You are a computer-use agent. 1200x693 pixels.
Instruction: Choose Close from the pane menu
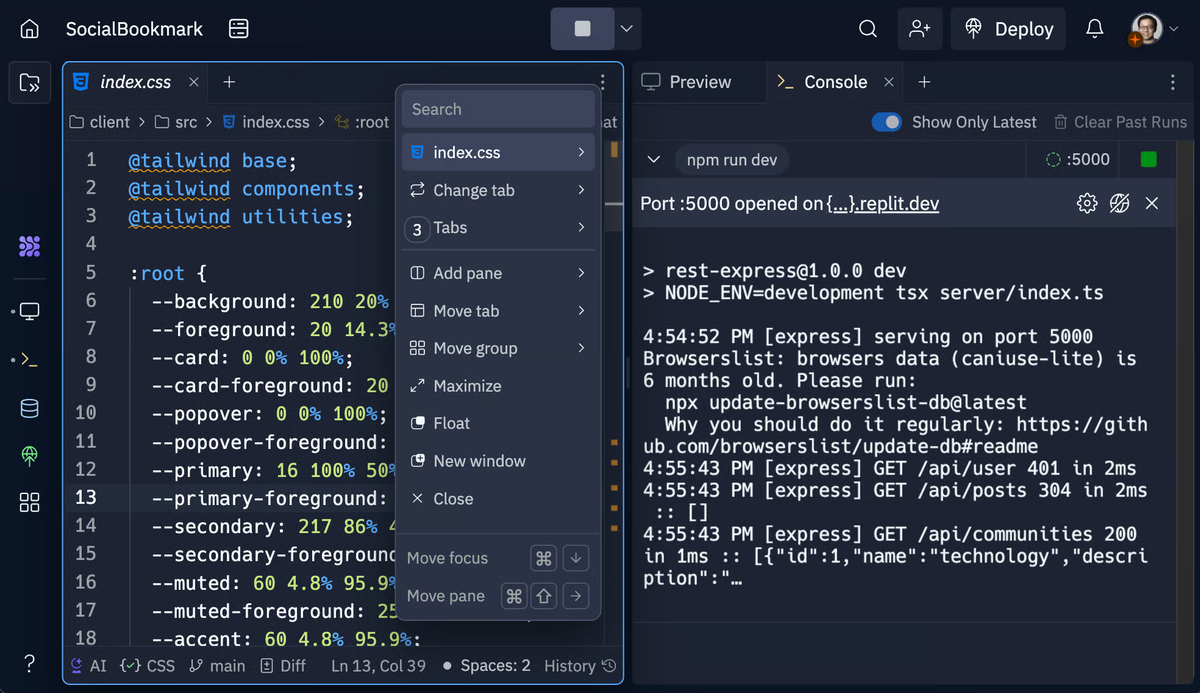(498, 499)
